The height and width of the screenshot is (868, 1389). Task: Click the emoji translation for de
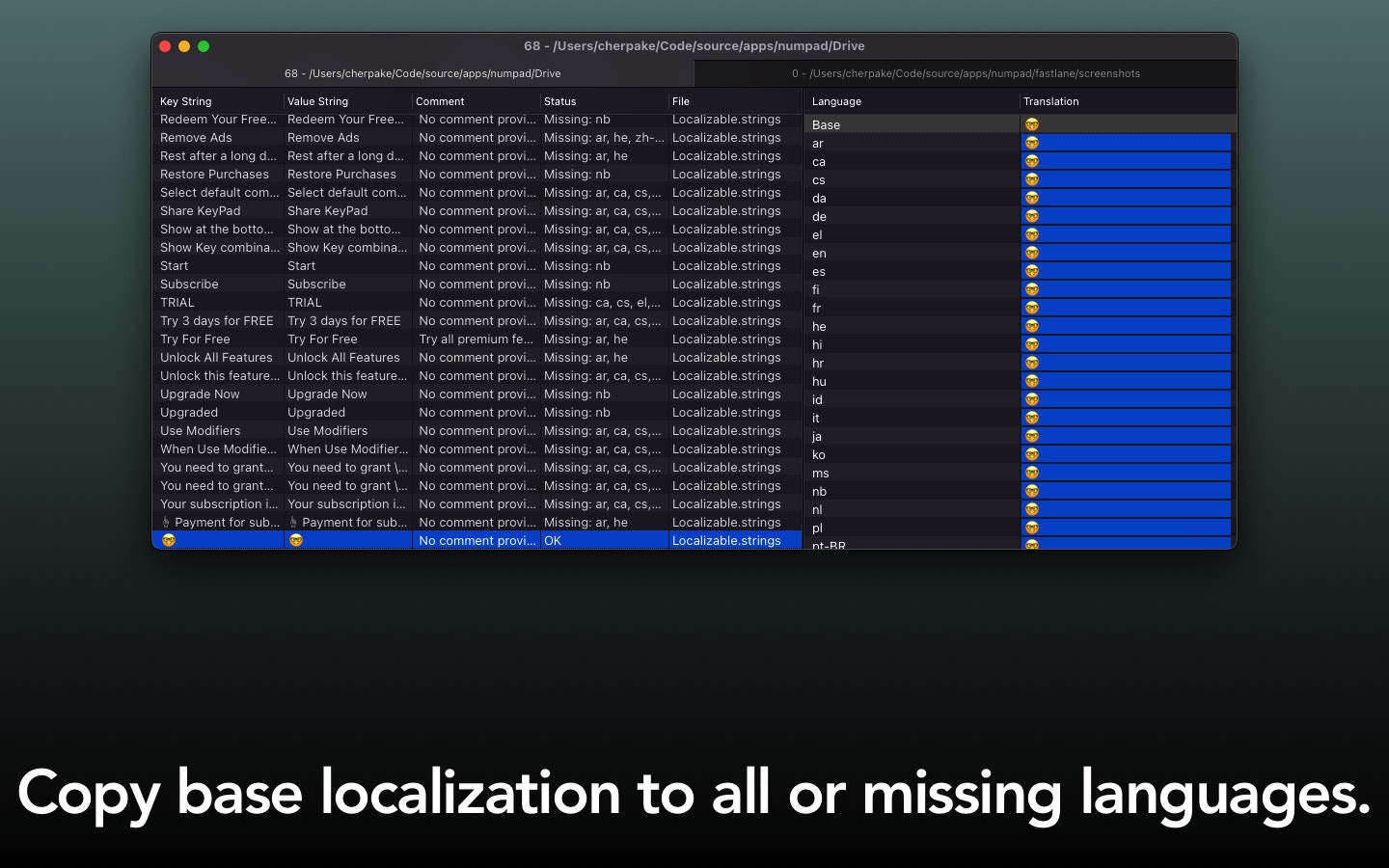click(1032, 216)
